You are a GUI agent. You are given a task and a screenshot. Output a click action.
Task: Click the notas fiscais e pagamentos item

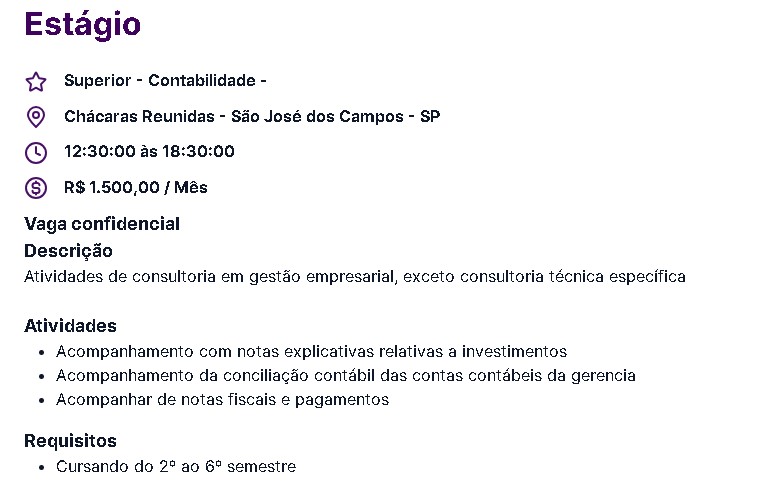tap(223, 400)
